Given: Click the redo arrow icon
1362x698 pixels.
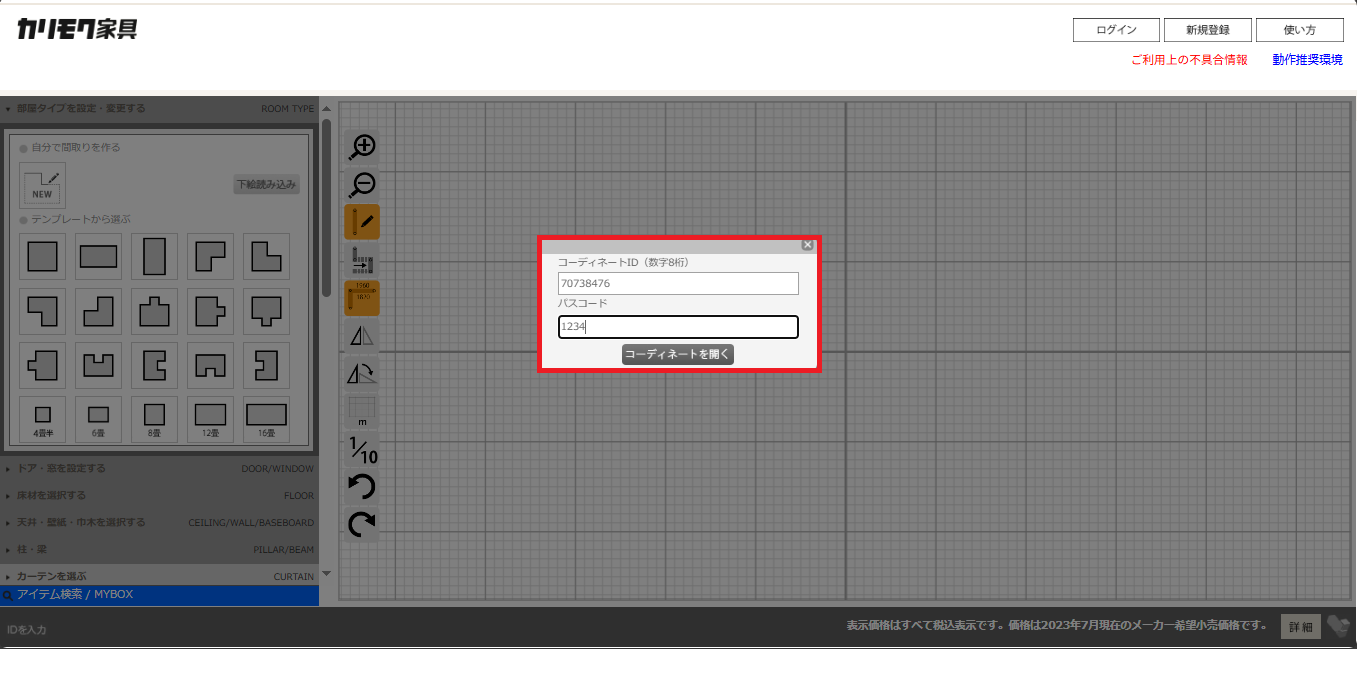Looking at the screenshot, I should click(x=362, y=524).
